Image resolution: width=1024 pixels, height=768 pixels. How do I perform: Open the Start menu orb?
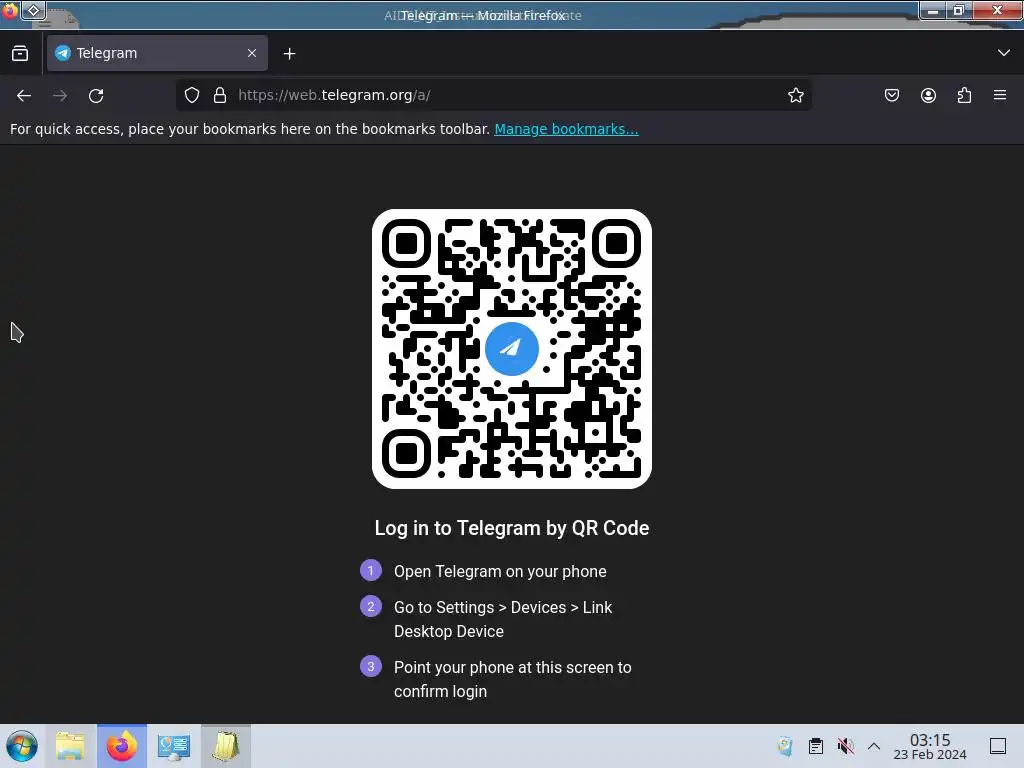(22, 746)
